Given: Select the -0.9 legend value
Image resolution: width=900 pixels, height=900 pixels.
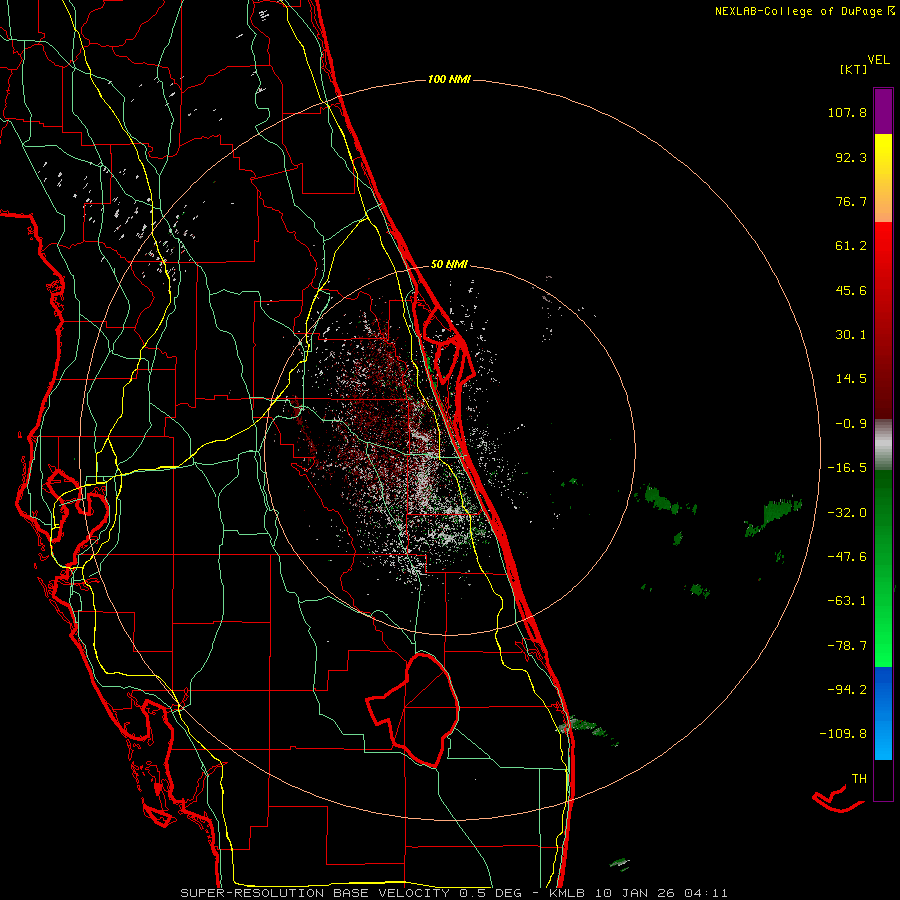Looking at the screenshot, I should (851, 424).
